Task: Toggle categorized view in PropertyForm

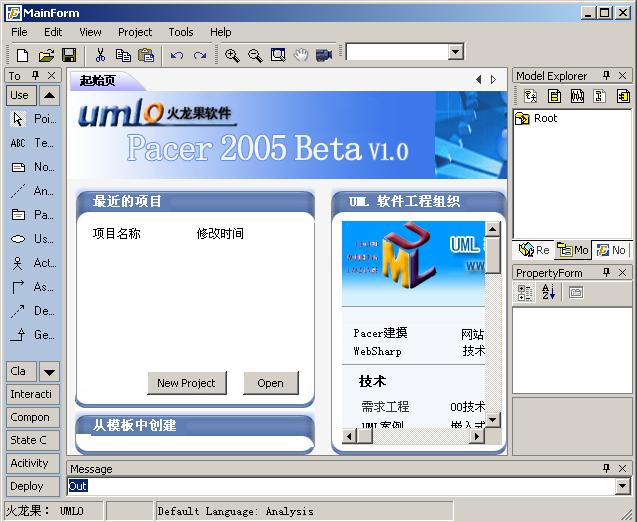Action: coord(525,292)
